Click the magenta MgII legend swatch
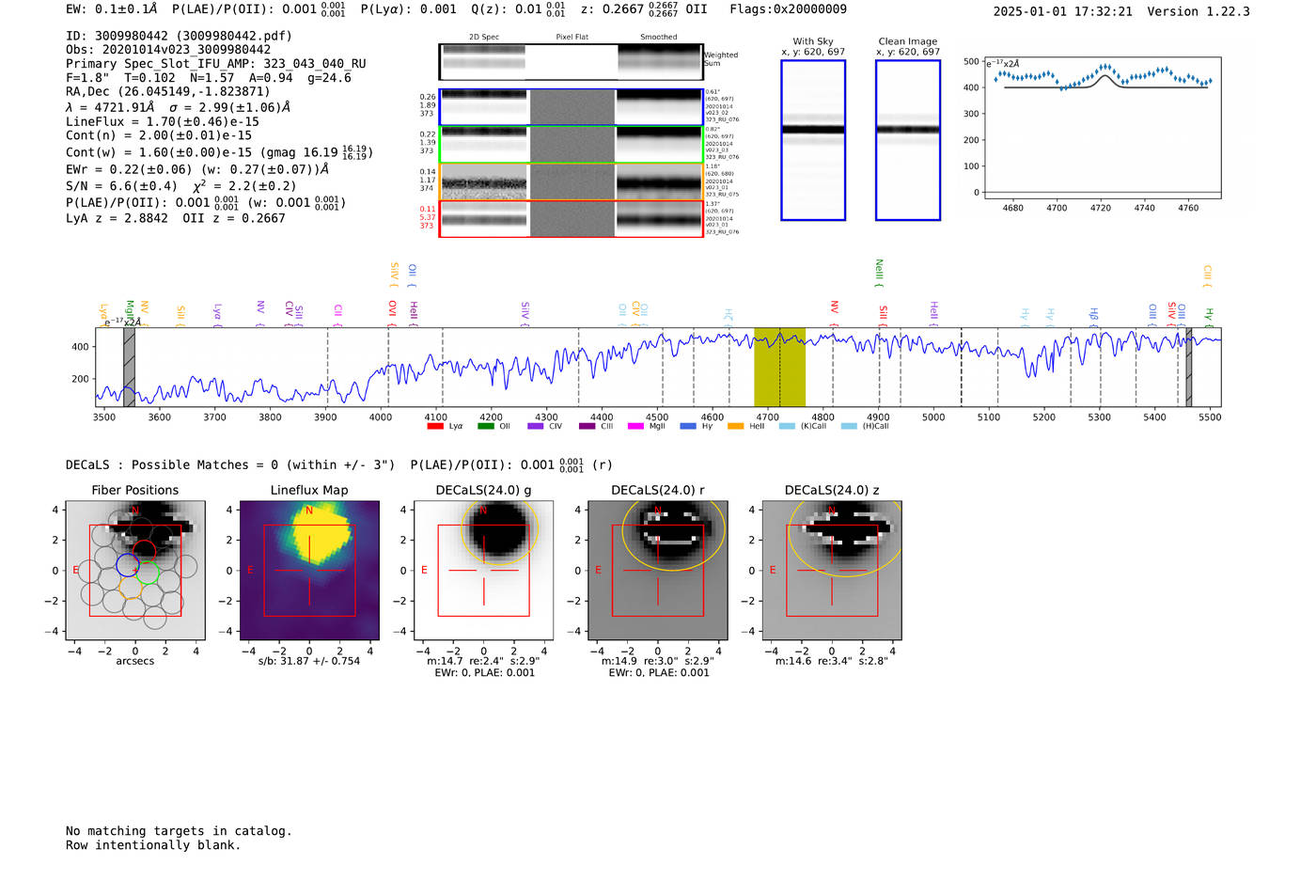This screenshot has width=1316, height=896. tap(635, 426)
